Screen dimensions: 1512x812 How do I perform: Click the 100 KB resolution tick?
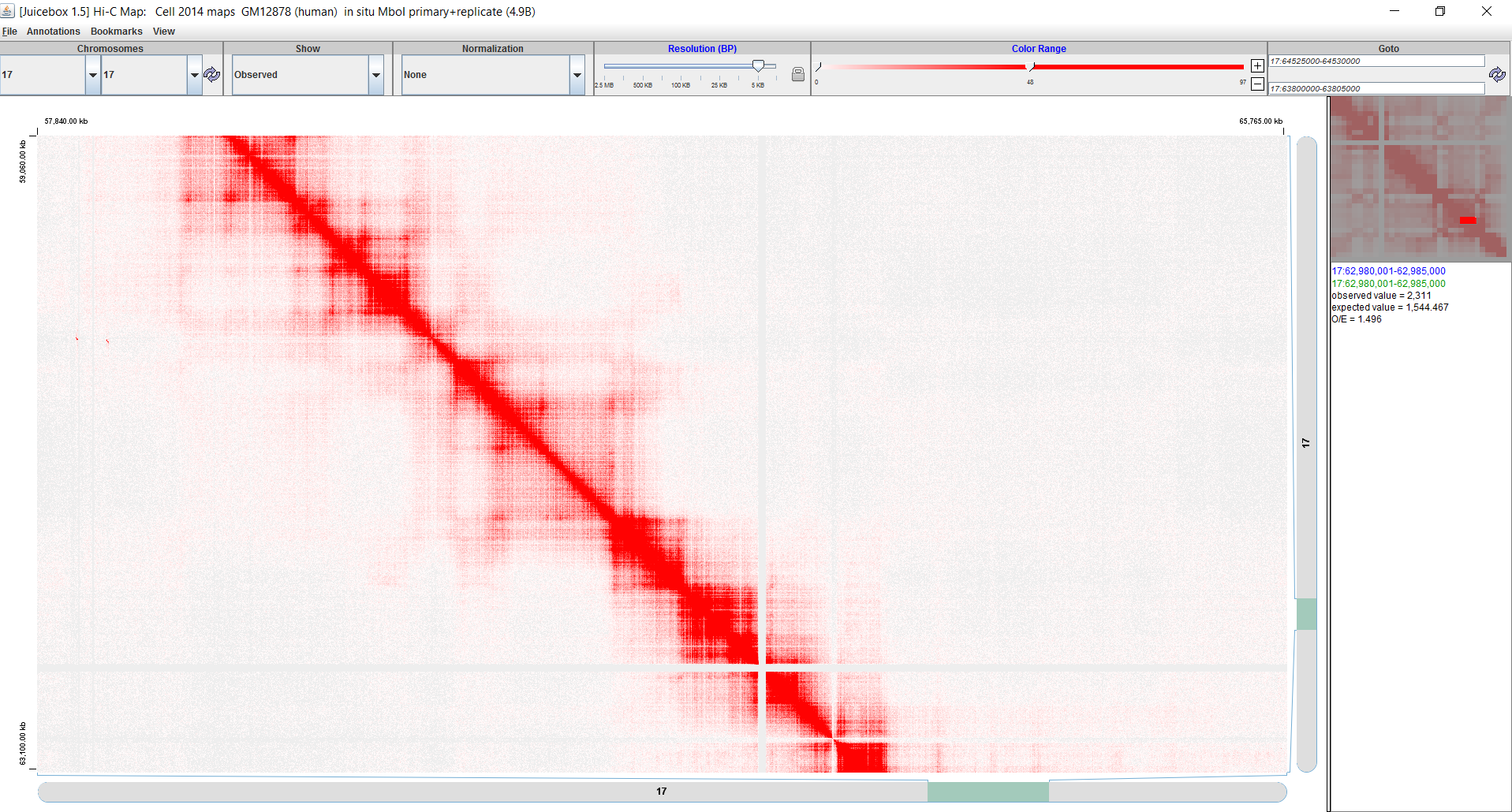(x=681, y=84)
